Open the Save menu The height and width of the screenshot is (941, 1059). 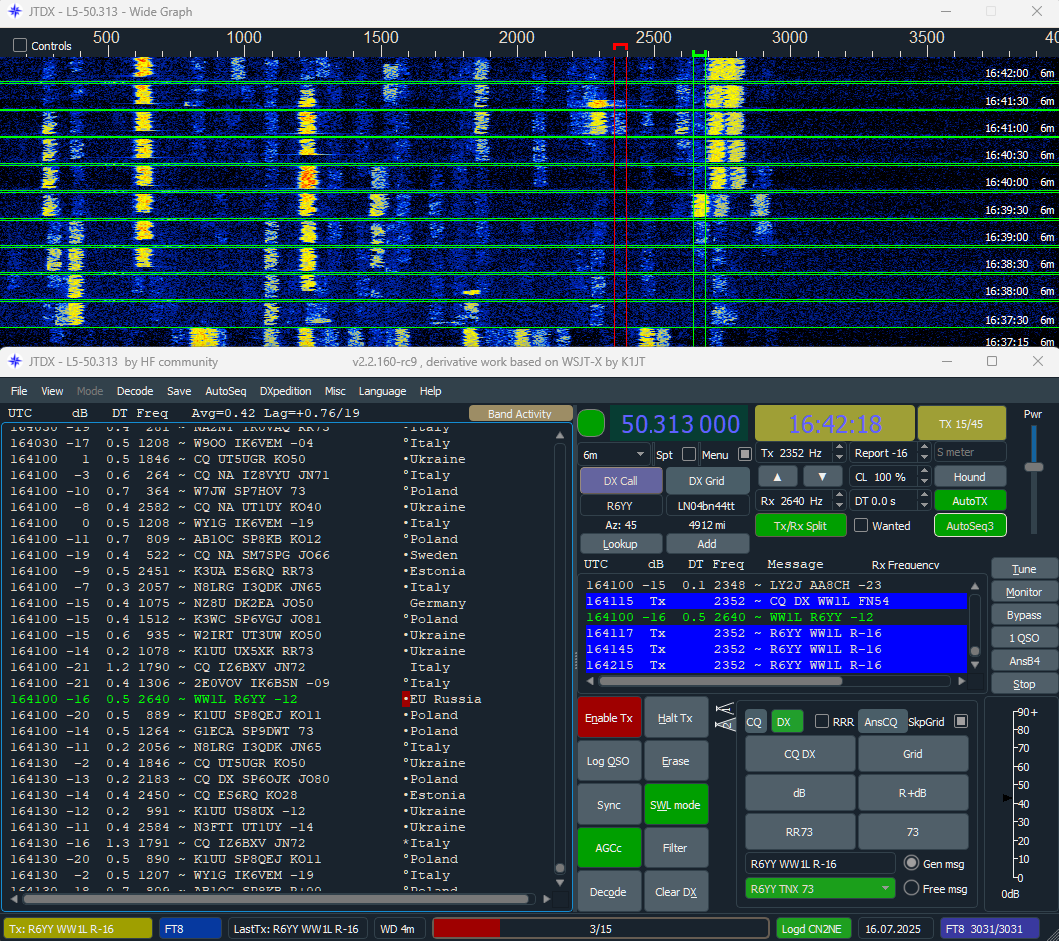[179, 391]
